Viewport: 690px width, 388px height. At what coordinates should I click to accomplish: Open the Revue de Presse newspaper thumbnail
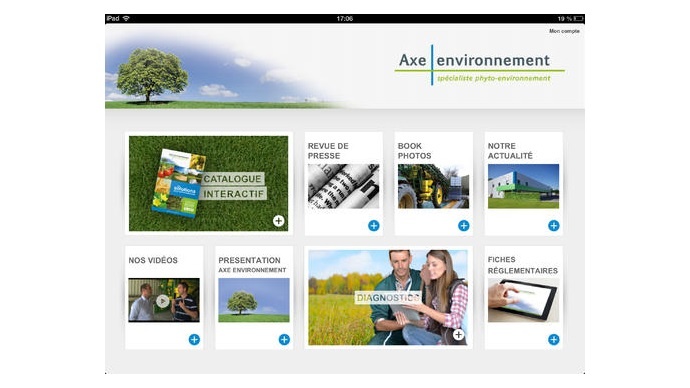[x=343, y=187]
